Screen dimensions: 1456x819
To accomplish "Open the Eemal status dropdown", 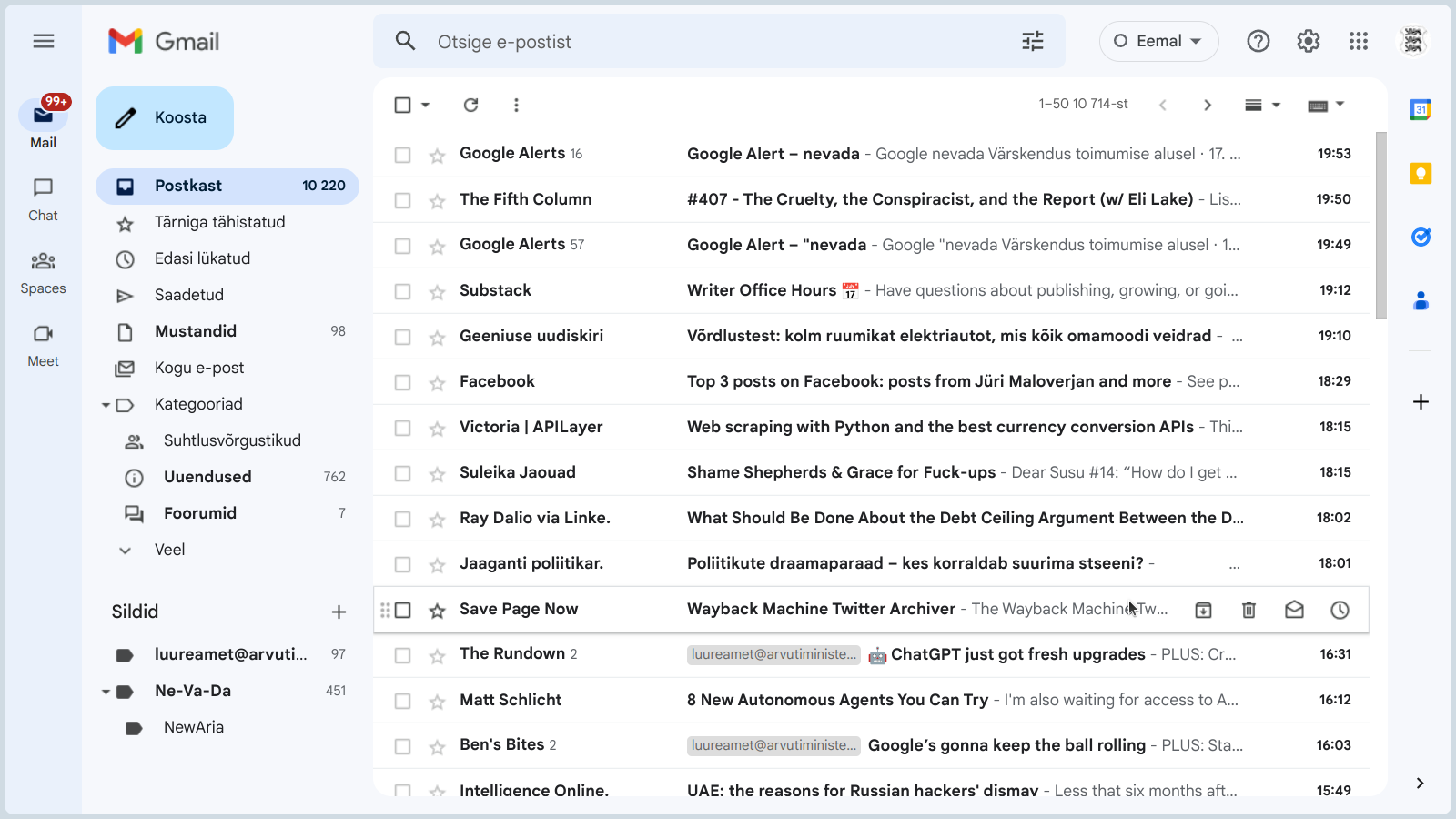I will click(x=1158, y=41).
